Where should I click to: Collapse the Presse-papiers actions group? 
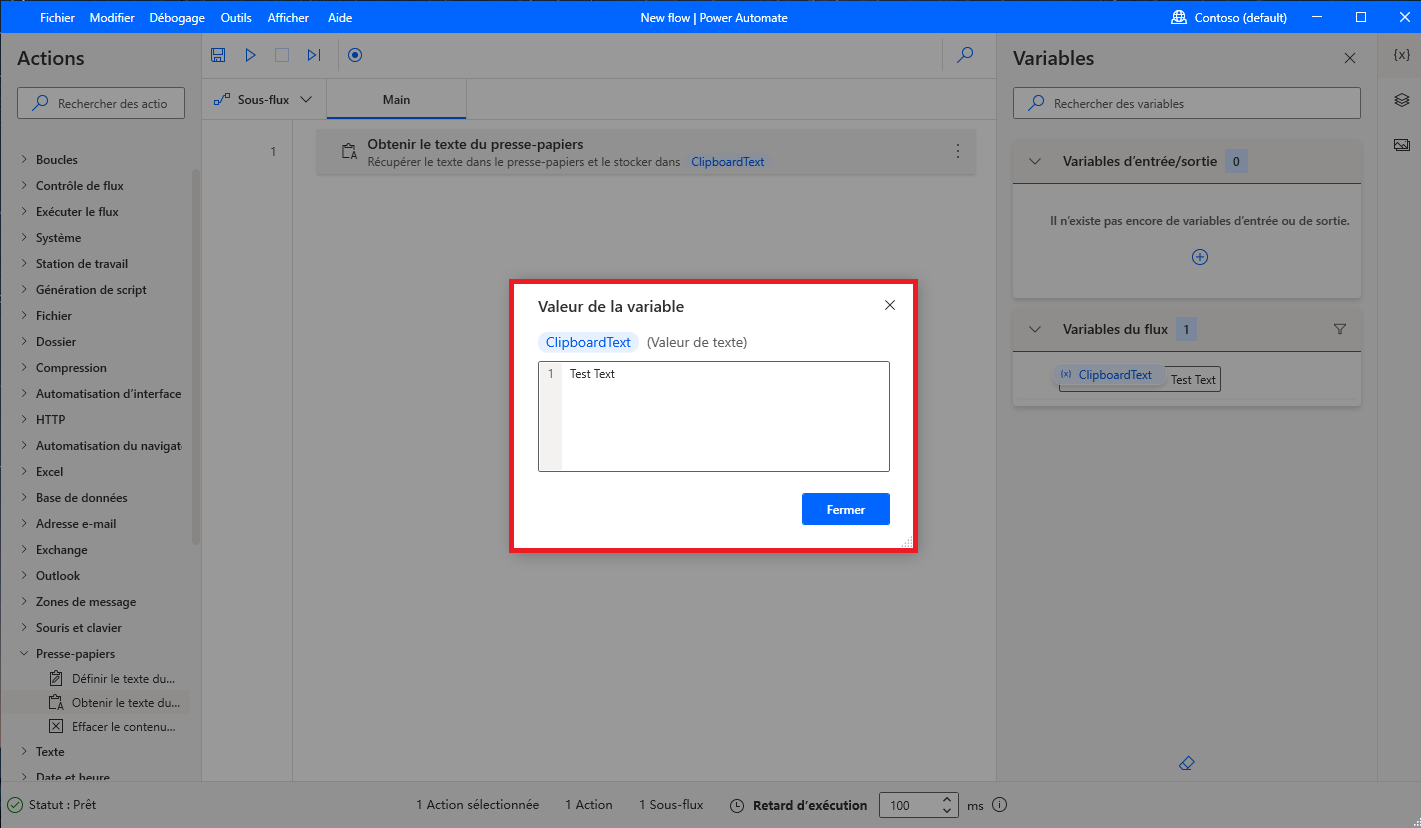(22, 653)
